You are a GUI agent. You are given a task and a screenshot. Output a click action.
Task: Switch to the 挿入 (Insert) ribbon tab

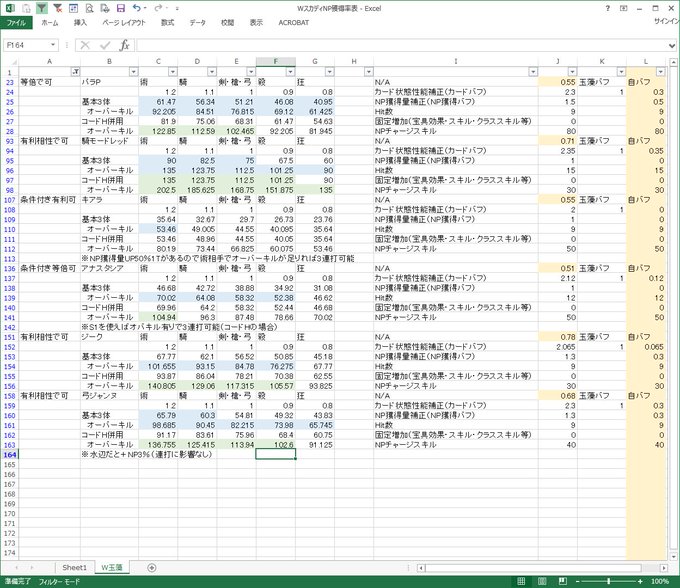point(80,23)
